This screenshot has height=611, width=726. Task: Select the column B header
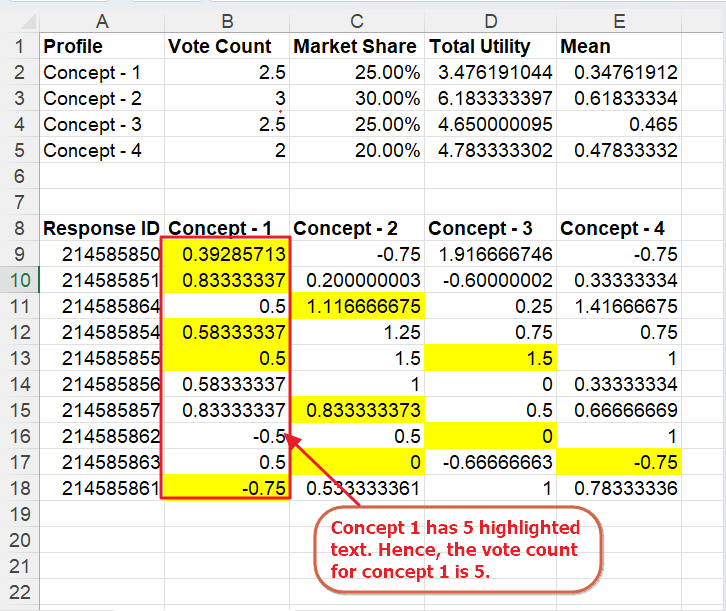tap(225, 17)
